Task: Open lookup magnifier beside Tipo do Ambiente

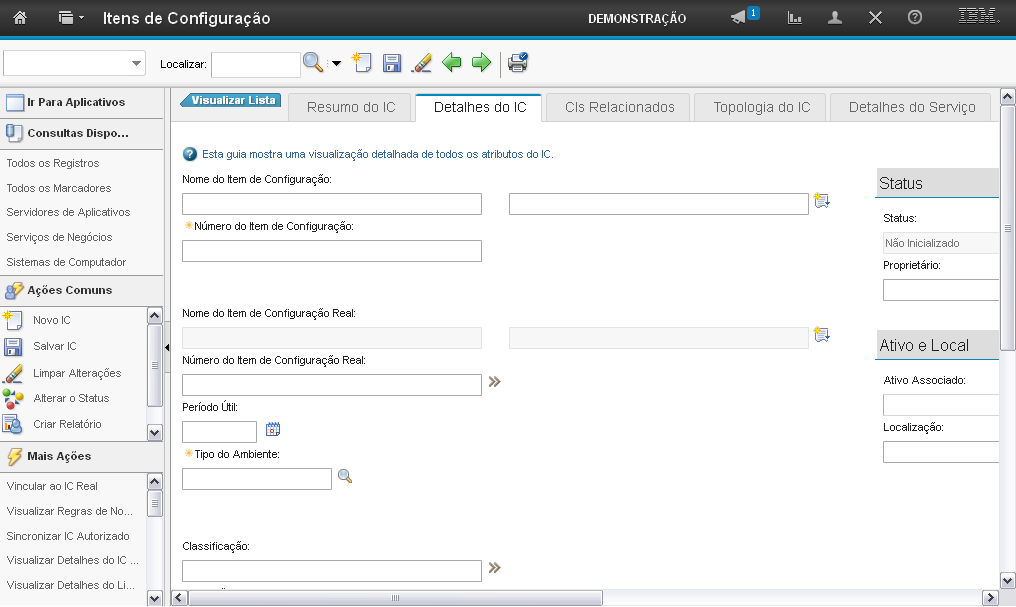Action: pos(346,477)
